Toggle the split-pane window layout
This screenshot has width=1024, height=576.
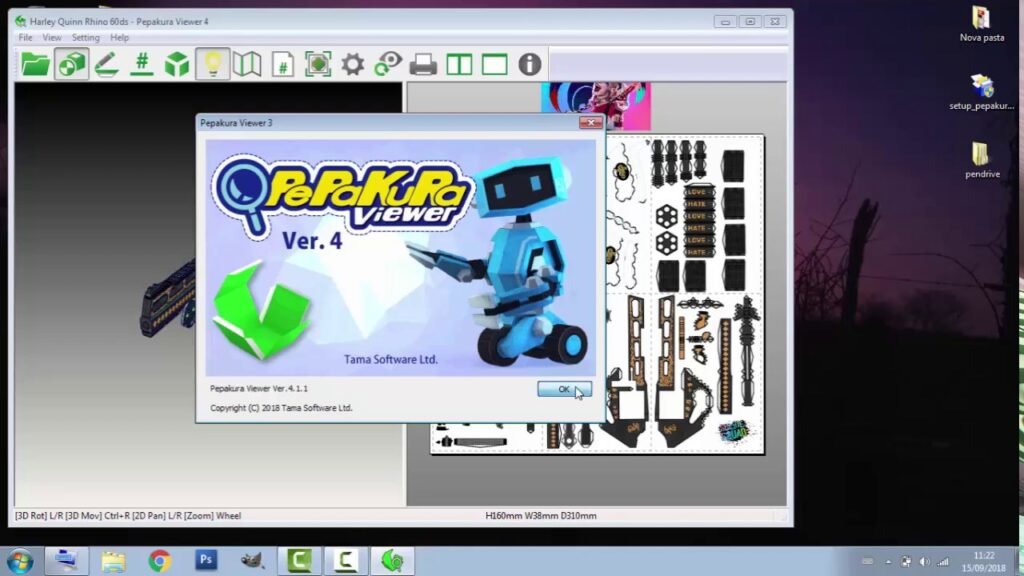pyautogui.click(x=461, y=63)
